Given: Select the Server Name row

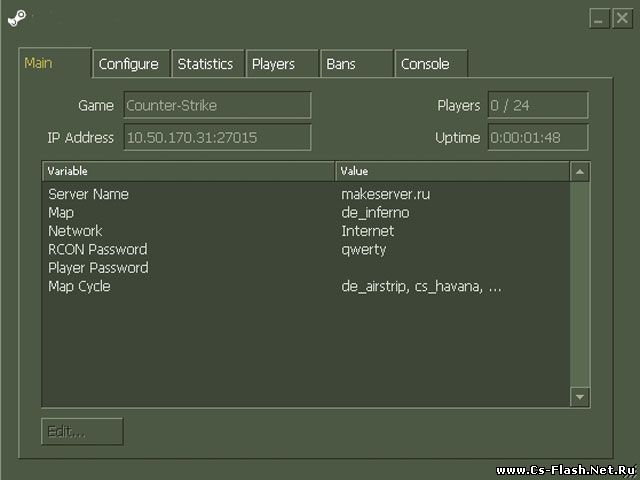Looking at the screenshot, I should 88,194.
